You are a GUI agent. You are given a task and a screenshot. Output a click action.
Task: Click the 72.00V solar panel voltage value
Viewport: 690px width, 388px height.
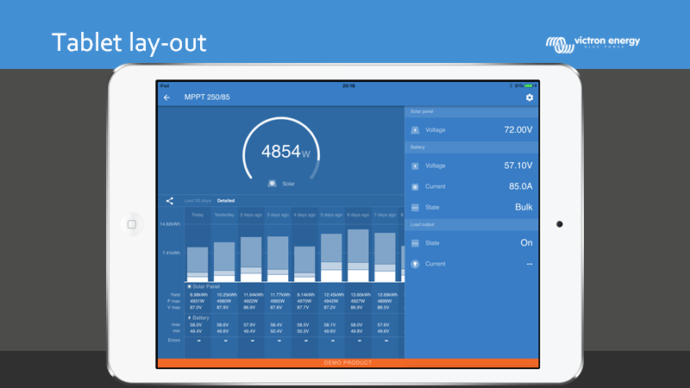518,130
